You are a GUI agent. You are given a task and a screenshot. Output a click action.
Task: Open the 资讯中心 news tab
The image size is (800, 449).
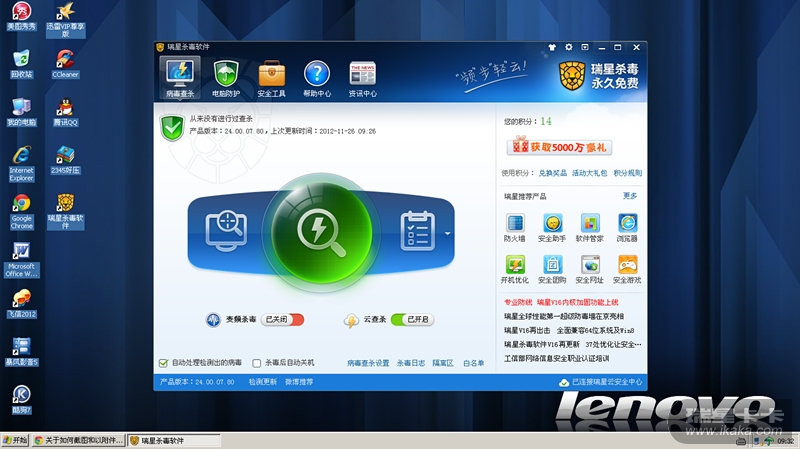363,78
